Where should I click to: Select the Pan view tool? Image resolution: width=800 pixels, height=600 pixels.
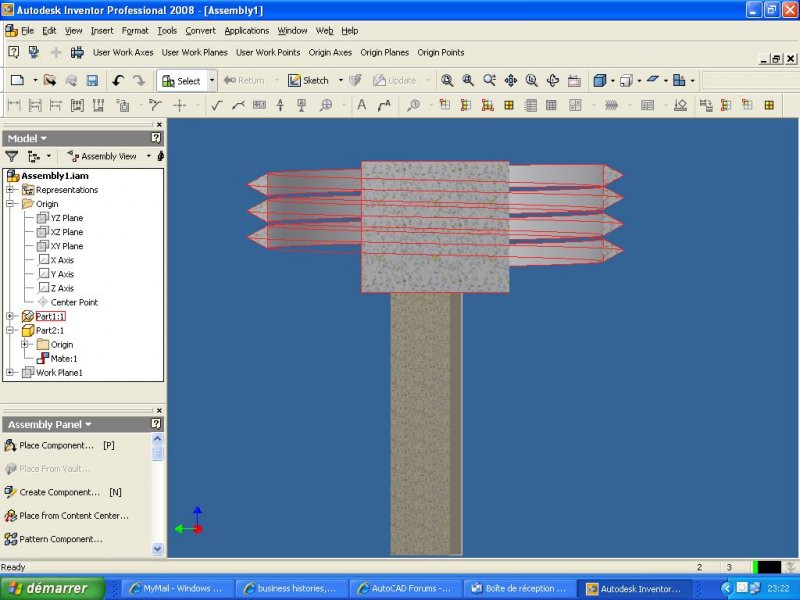click(x=511, y=80)
